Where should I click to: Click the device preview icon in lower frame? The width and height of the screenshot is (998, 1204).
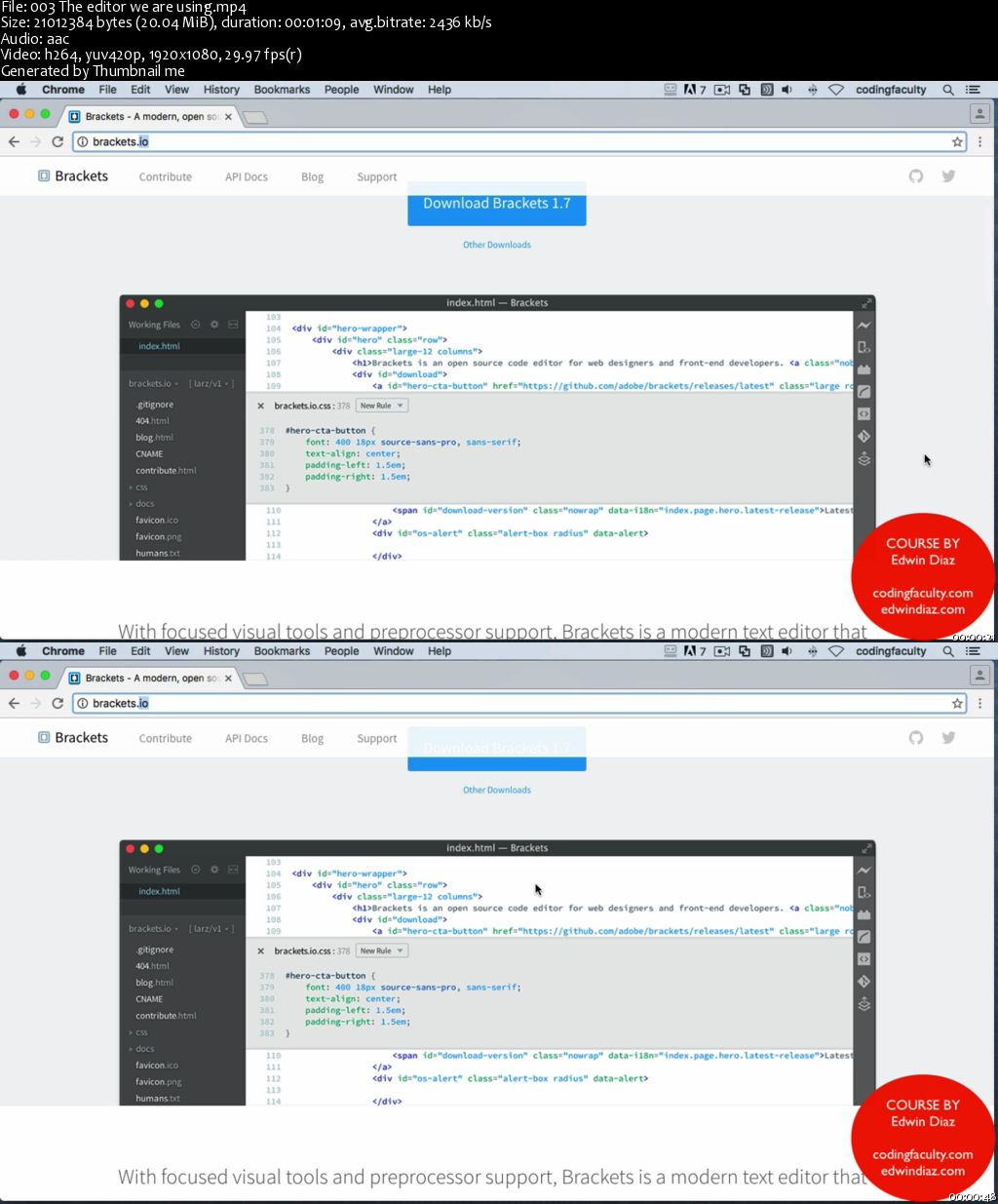pyautogui.click(x=864, y=892)
